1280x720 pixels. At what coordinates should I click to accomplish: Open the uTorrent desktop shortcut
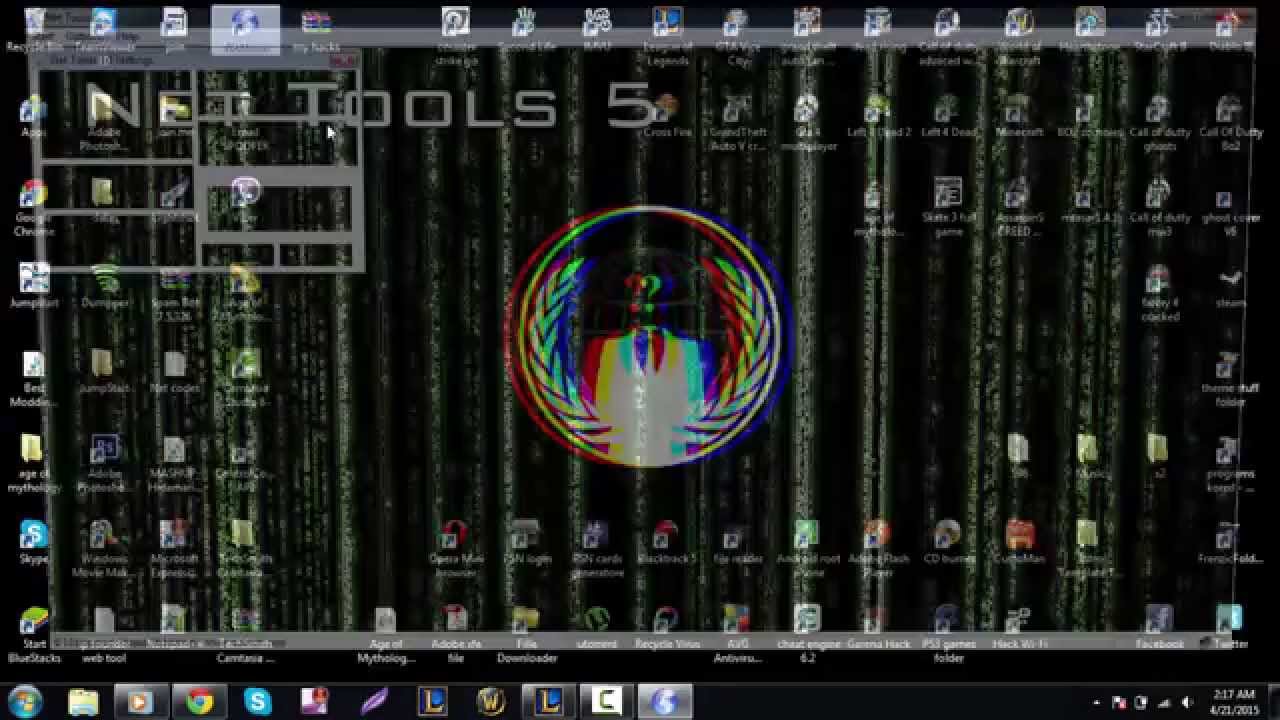[597, 628]
